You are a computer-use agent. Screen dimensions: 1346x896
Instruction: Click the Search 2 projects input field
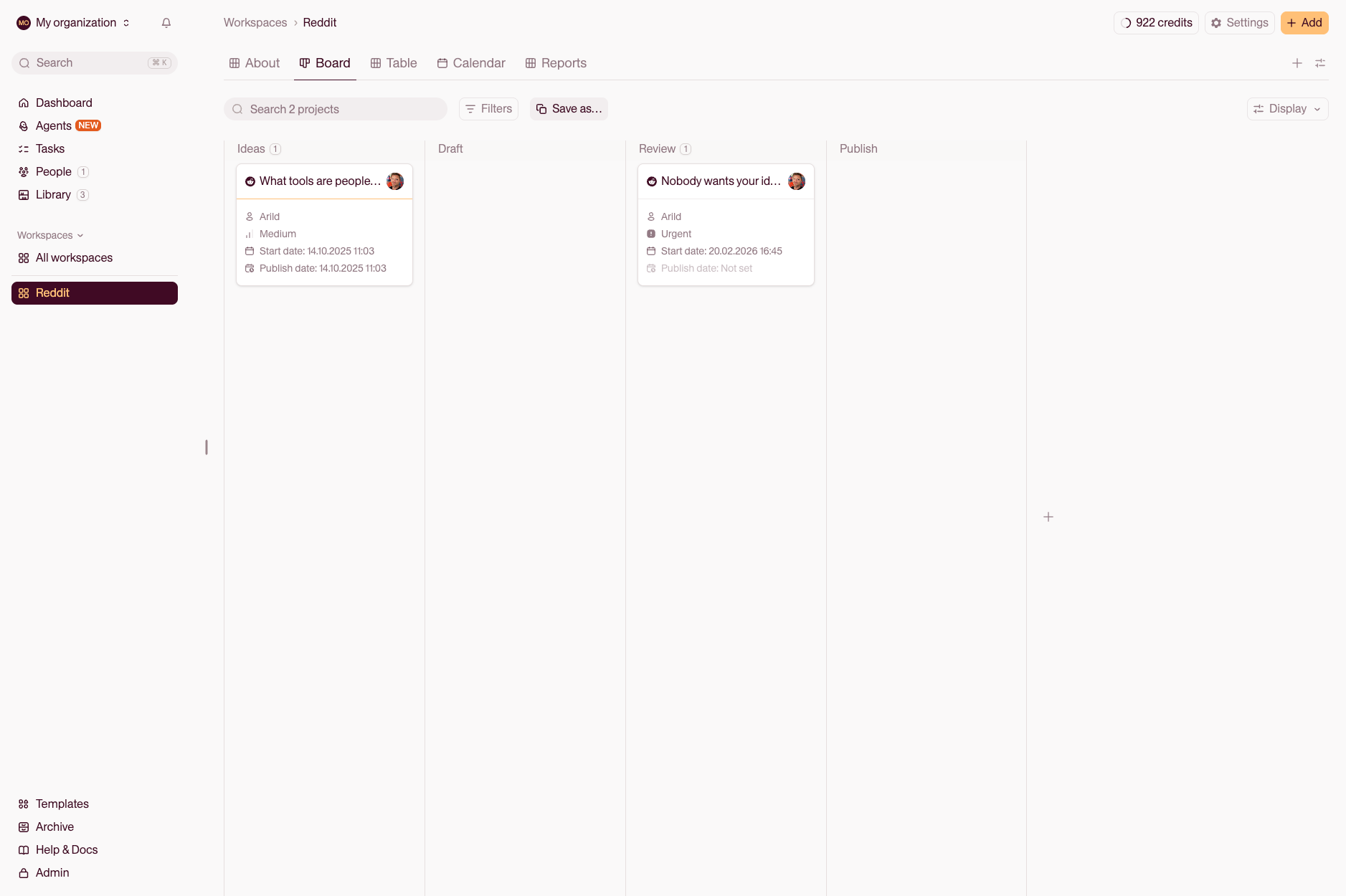click(335, 108)
